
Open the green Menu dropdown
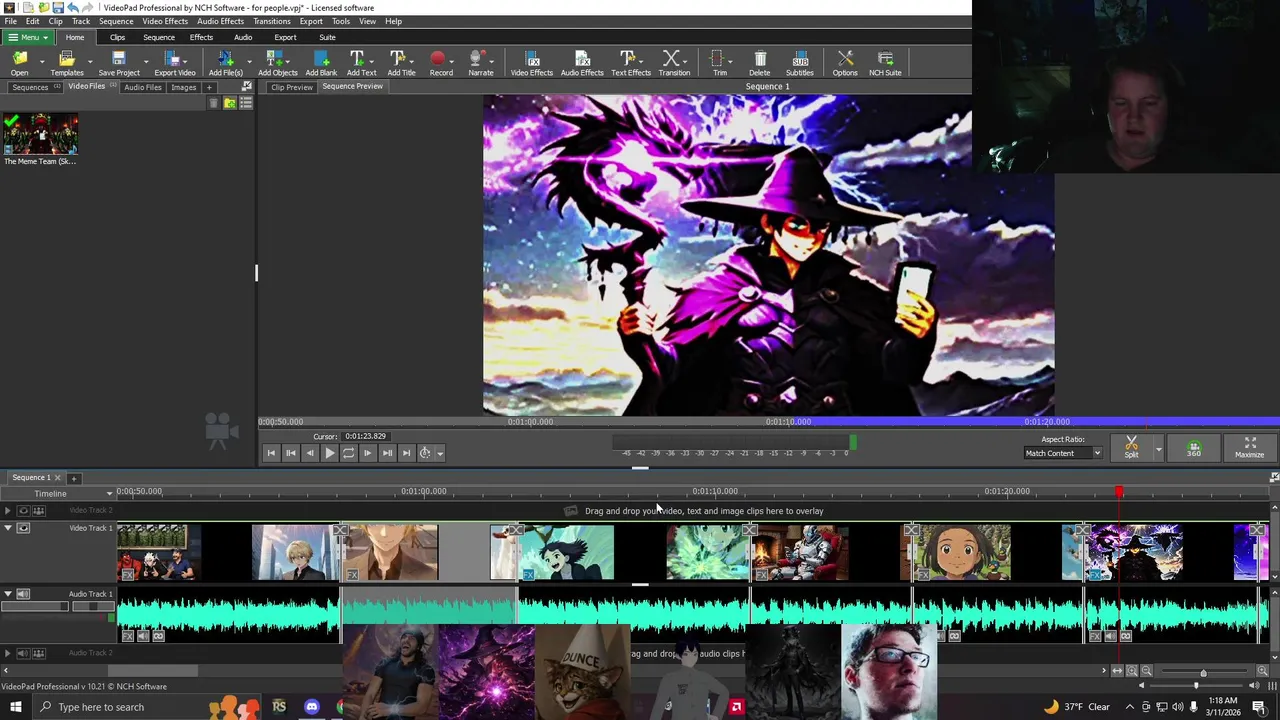point(27,37)
